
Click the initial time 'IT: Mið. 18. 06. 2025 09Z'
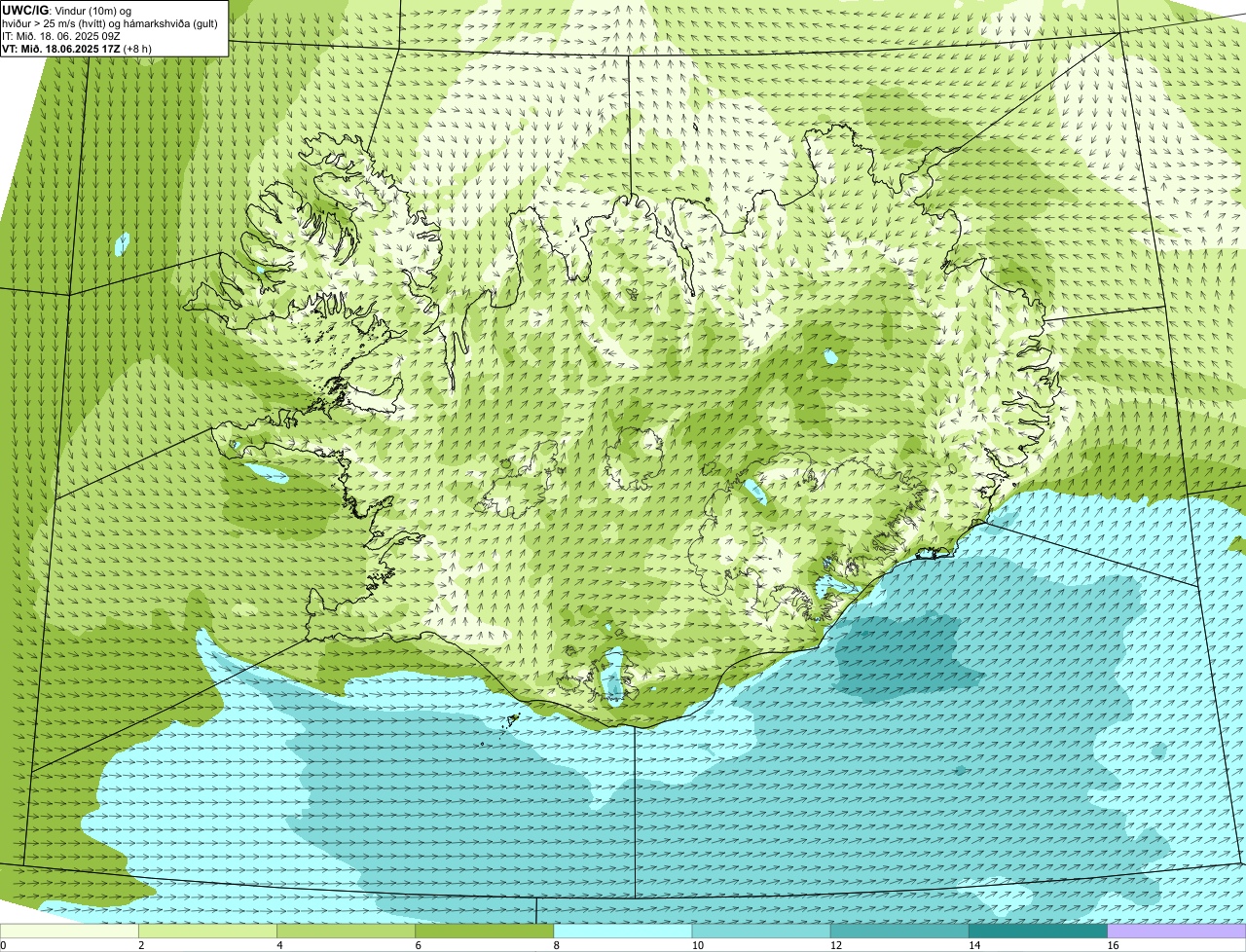(x=61, y=36)
